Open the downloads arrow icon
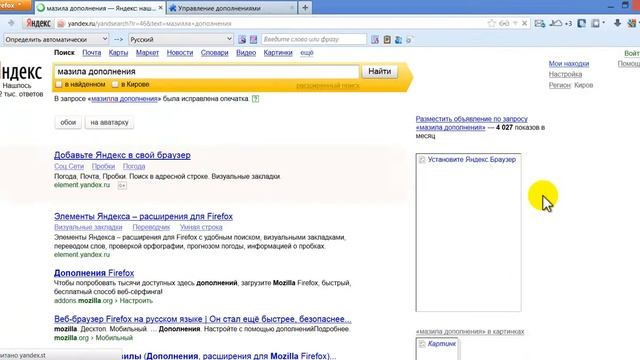 pos(617,23)
